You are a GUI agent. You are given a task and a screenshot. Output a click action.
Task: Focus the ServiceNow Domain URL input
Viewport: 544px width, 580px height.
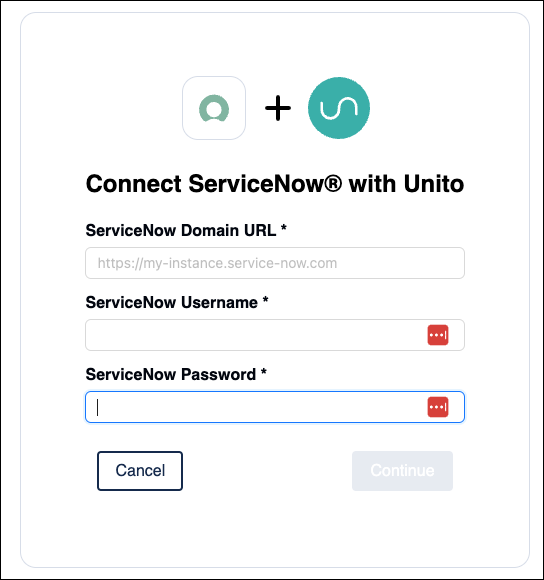(x=275, y=263)
